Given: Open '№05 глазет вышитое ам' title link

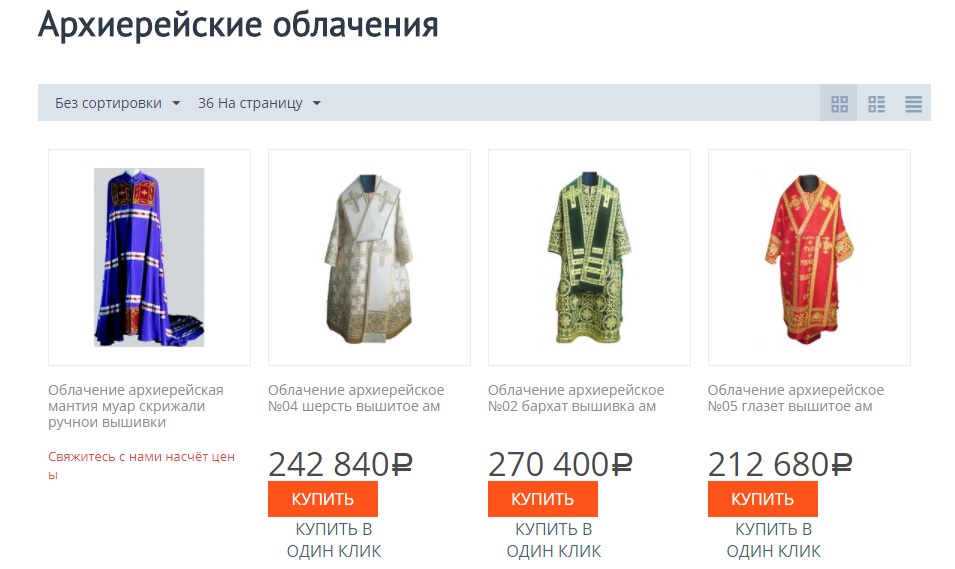Looking at the screenshot, I should pos(796,398).
